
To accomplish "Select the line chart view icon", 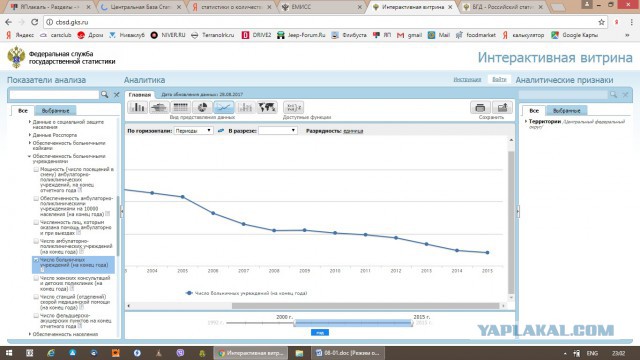I will pos(224,107).
